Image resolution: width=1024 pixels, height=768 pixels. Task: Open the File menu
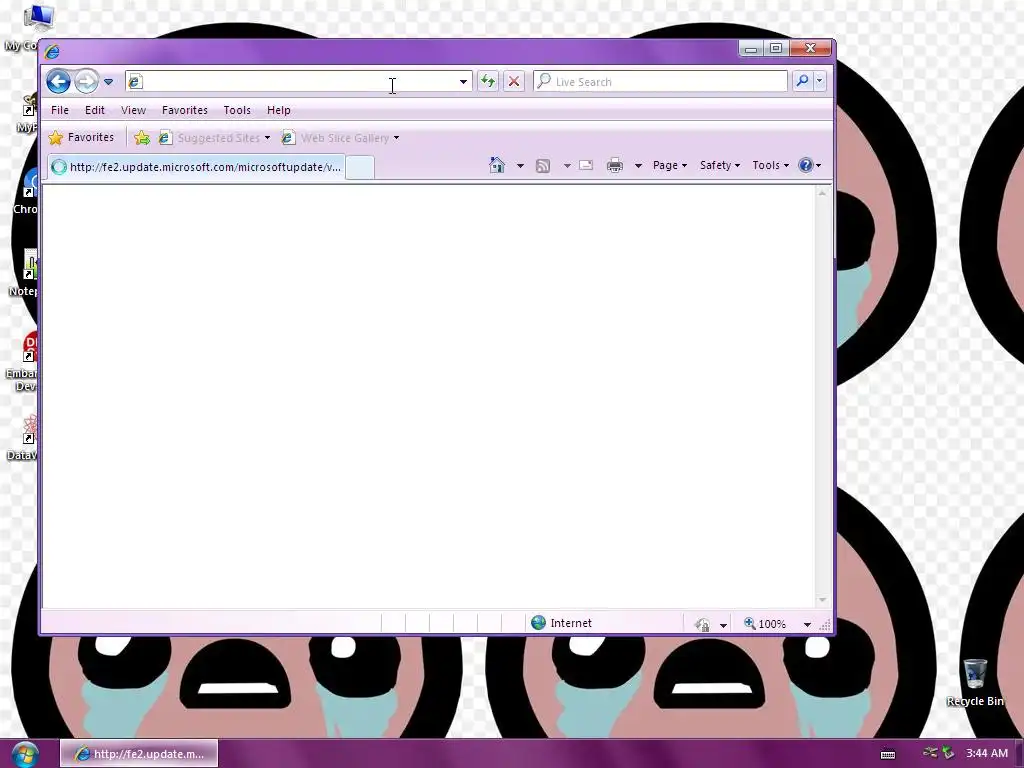(x=60, y=110)
